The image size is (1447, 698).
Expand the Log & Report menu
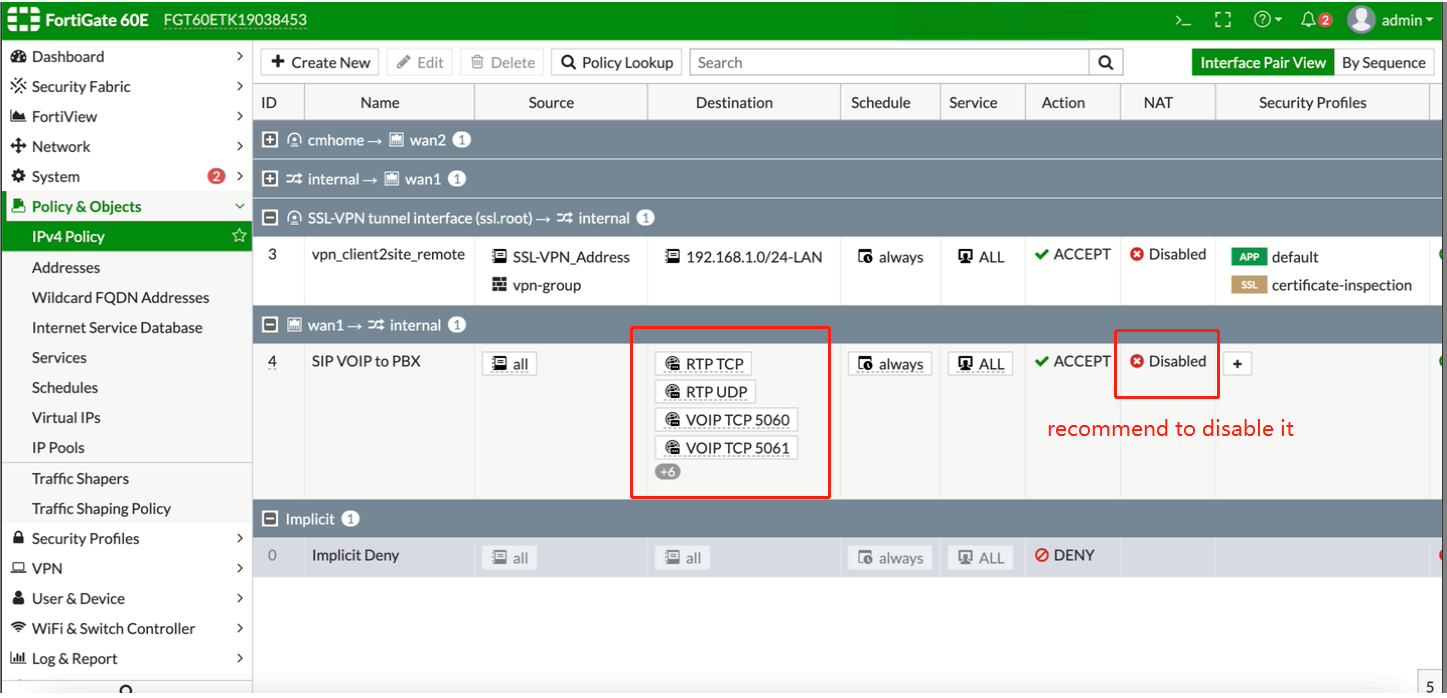coord(126,658)
